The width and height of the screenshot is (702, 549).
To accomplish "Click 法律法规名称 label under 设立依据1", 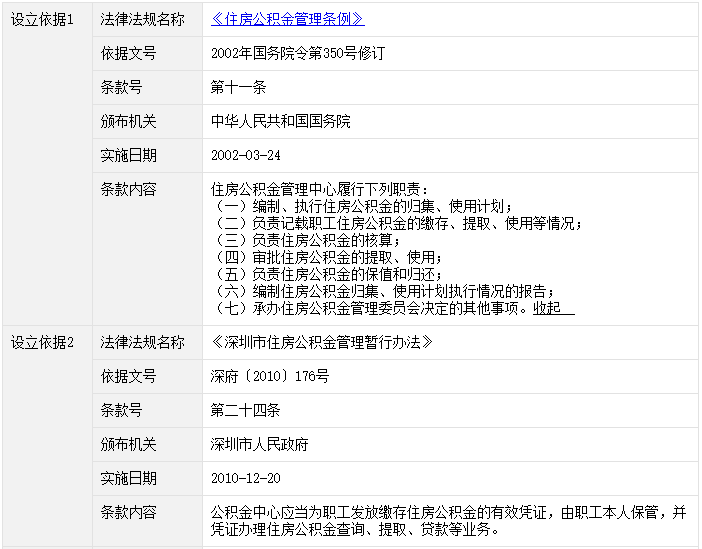I will tap(142, 20).
